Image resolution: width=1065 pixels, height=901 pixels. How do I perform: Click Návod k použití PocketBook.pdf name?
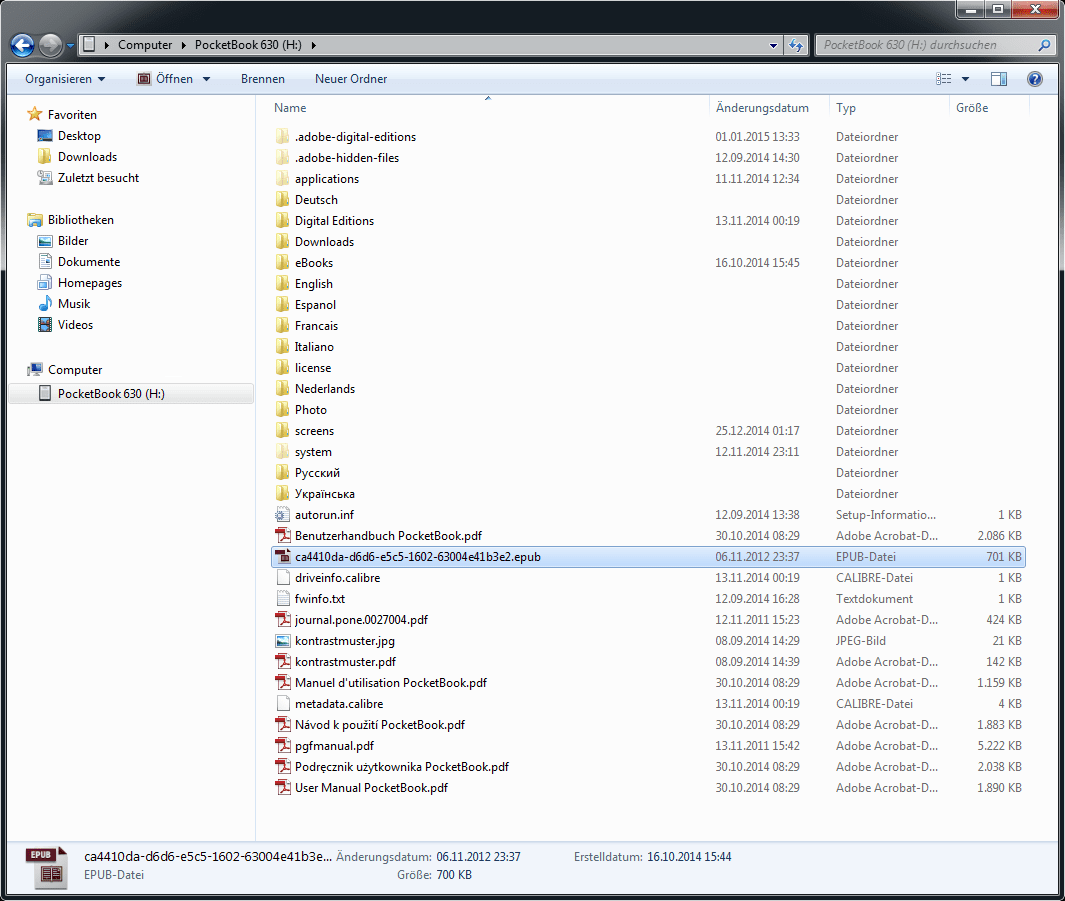coord(380,725)
